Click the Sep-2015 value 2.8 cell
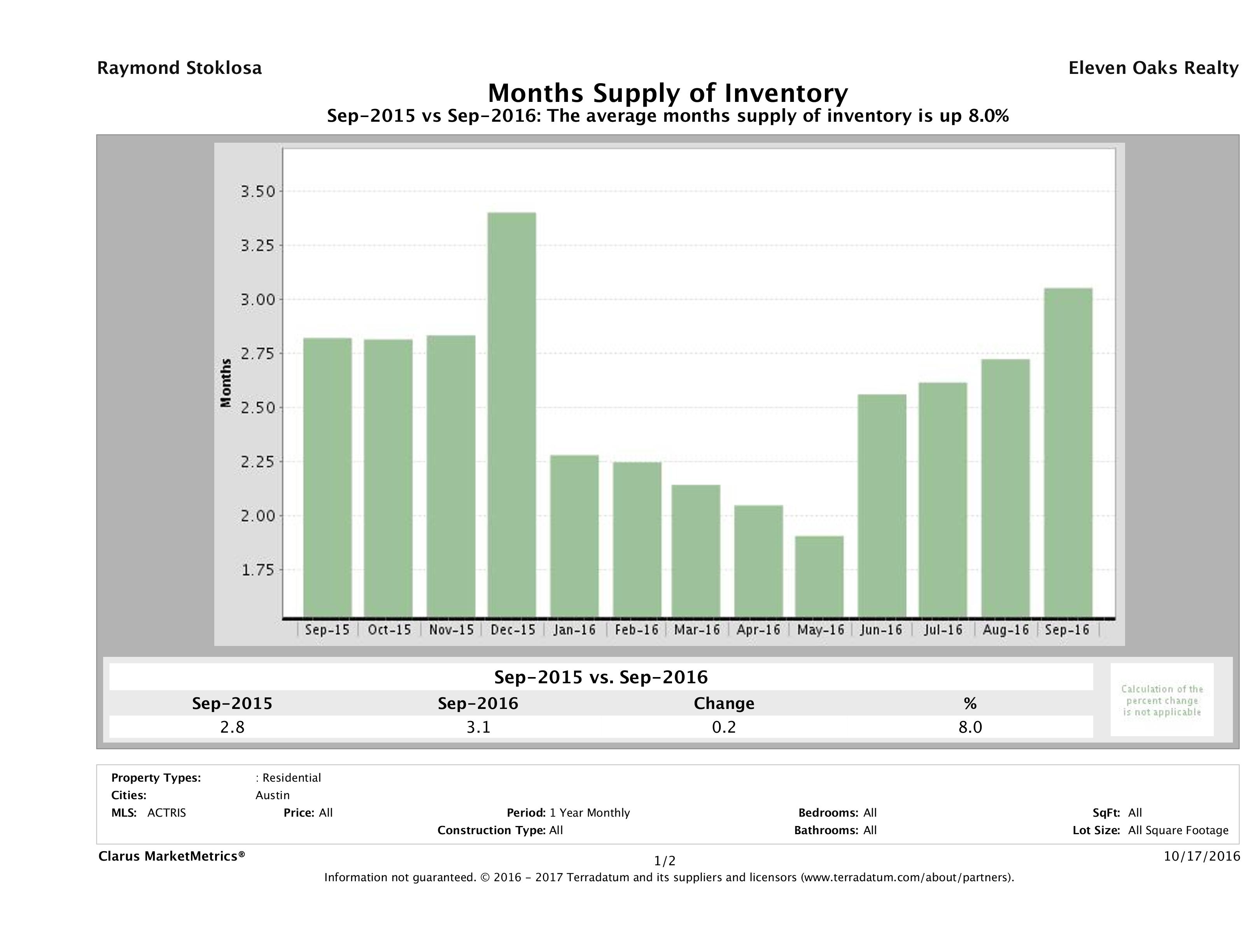This screenshot has height=952, width=1255. 232,727
